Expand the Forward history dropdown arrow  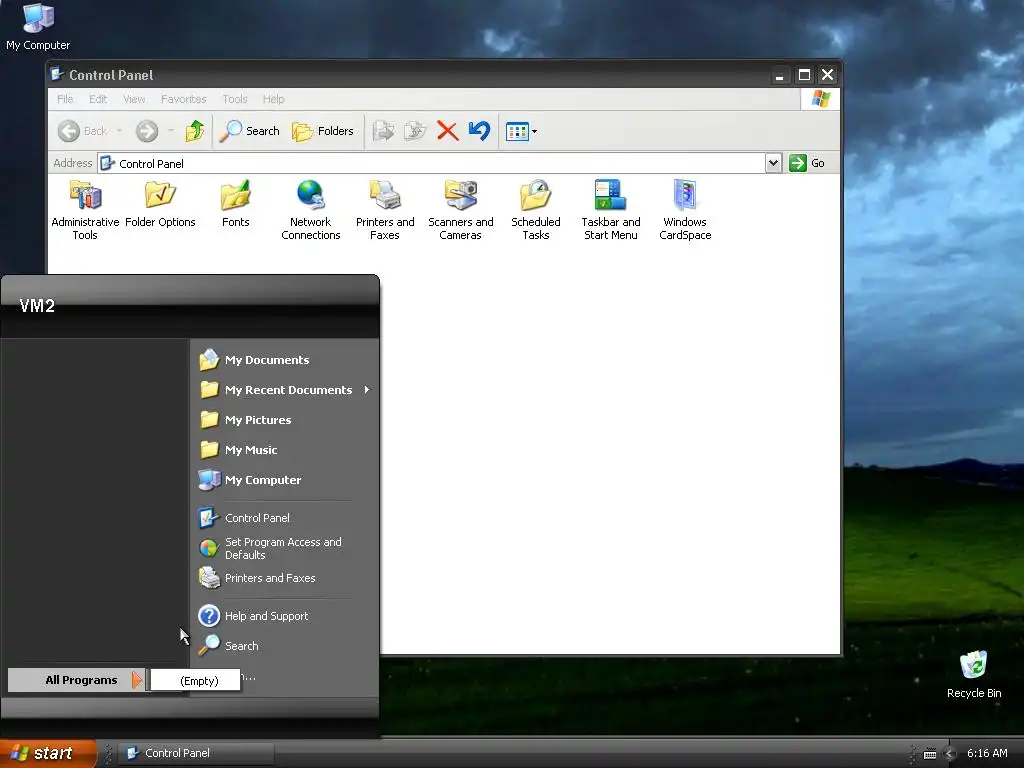pyautogui.click(x=170, y=131)
